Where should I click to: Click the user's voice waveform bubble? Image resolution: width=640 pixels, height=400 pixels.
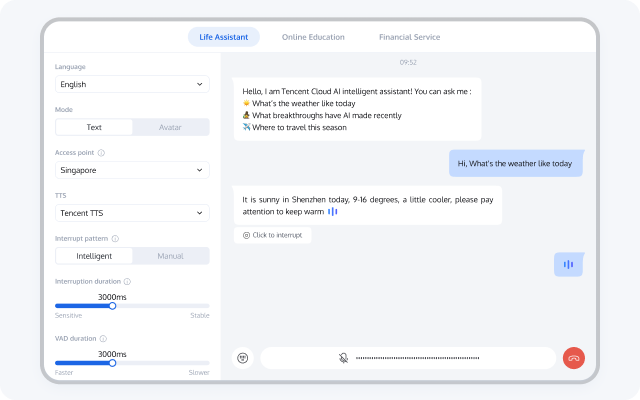coord(568,264)
